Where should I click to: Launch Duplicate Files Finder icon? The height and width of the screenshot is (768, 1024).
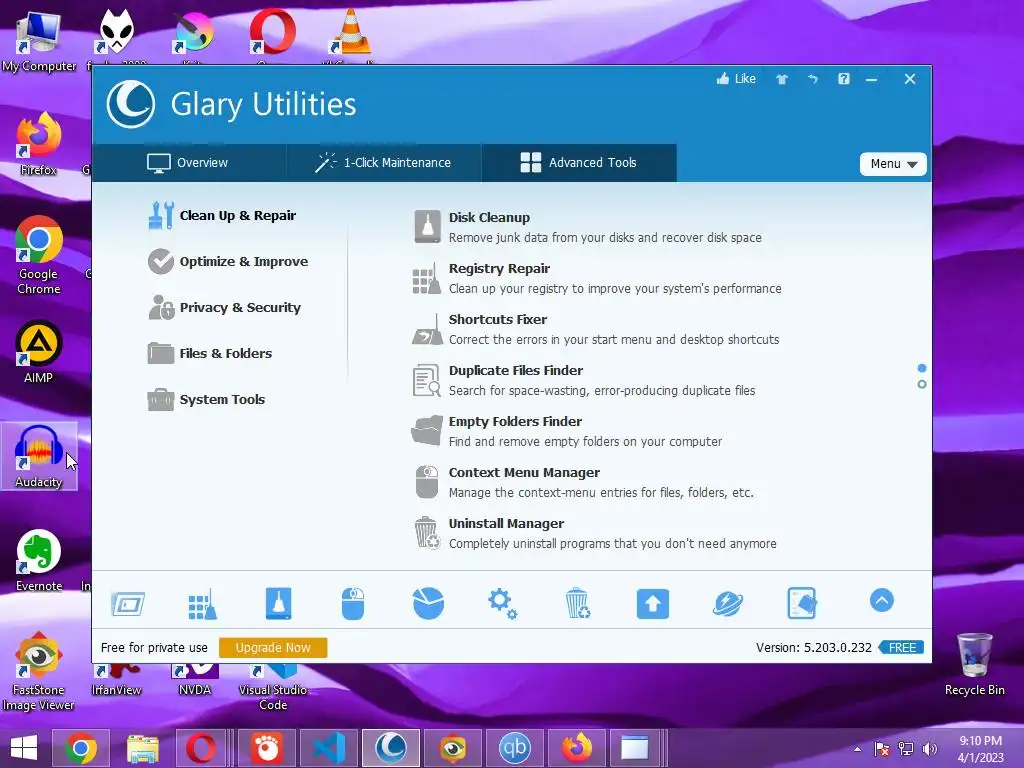pos(426,381)
